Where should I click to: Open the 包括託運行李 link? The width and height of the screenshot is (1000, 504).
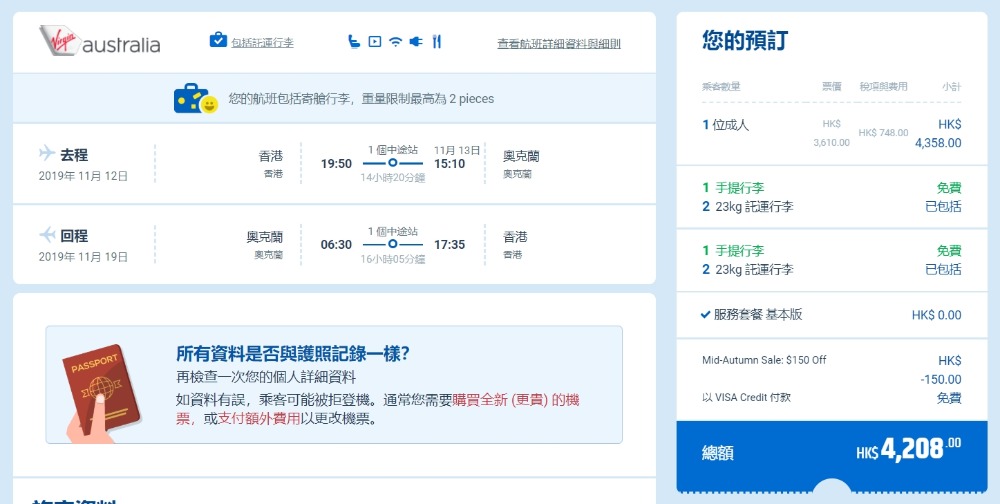point(262,43)
